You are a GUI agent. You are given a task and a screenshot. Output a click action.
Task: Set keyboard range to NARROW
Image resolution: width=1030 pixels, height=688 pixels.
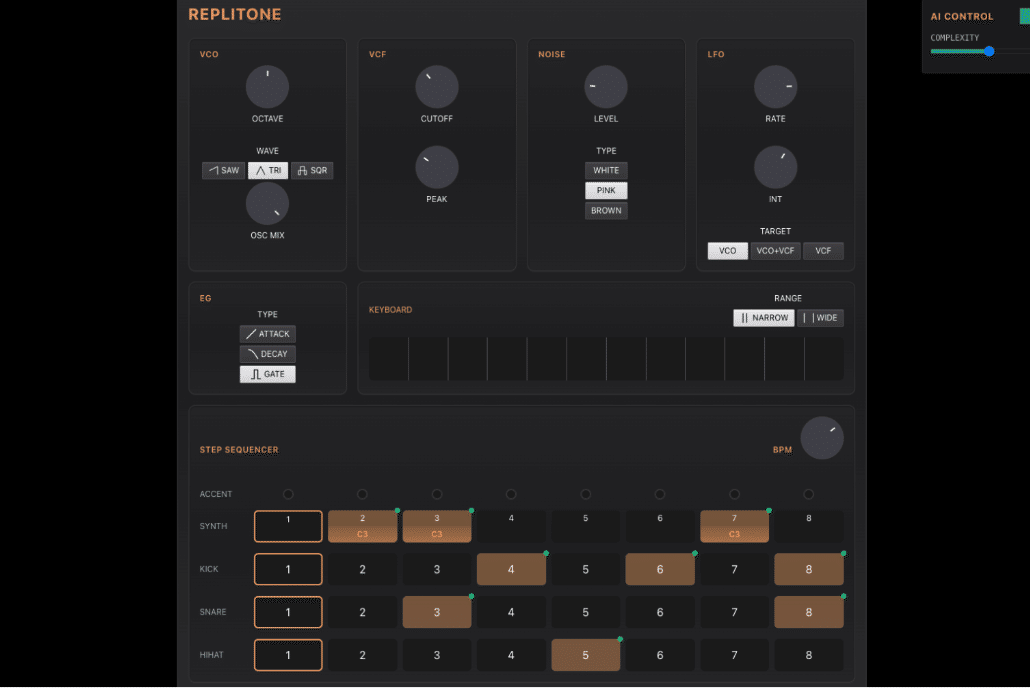point(764,318)
